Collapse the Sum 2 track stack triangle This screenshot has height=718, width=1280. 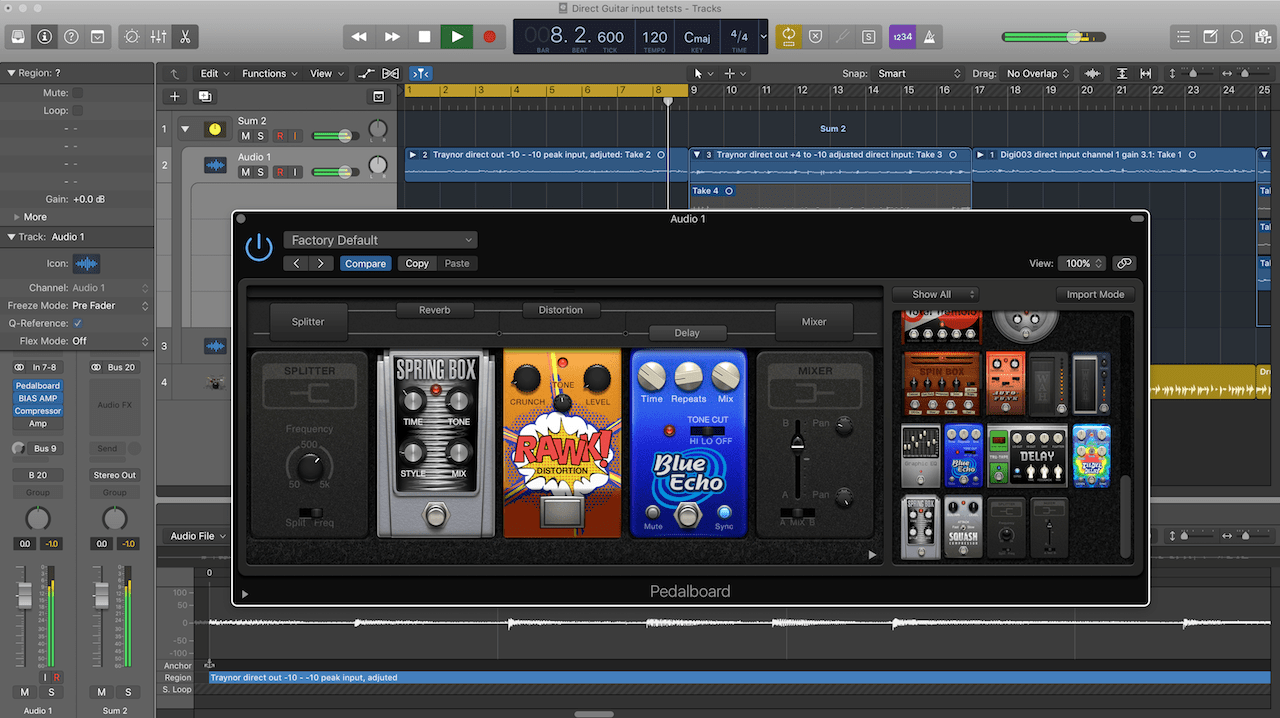(x=184, y=129)
